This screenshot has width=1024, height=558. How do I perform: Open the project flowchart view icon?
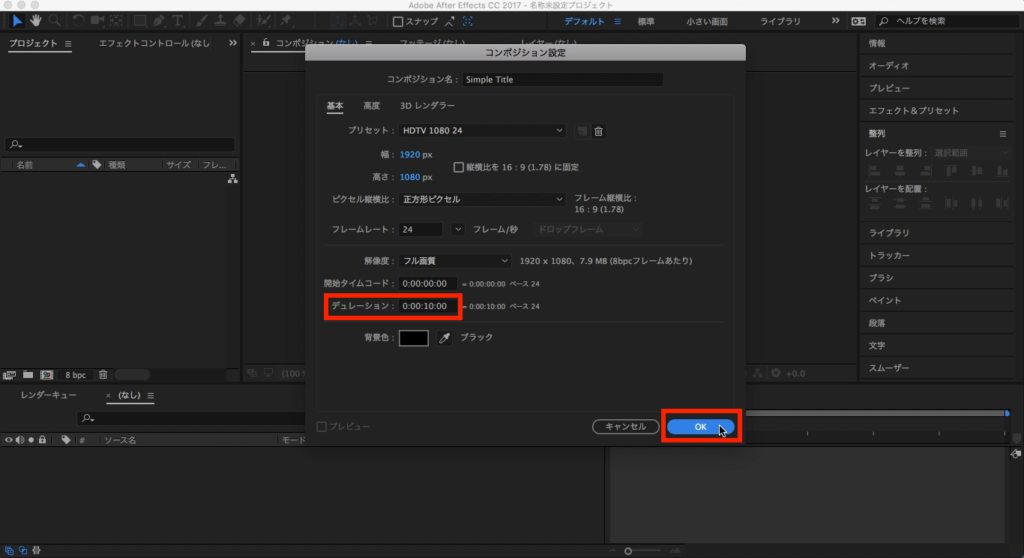tap(232, 178)
